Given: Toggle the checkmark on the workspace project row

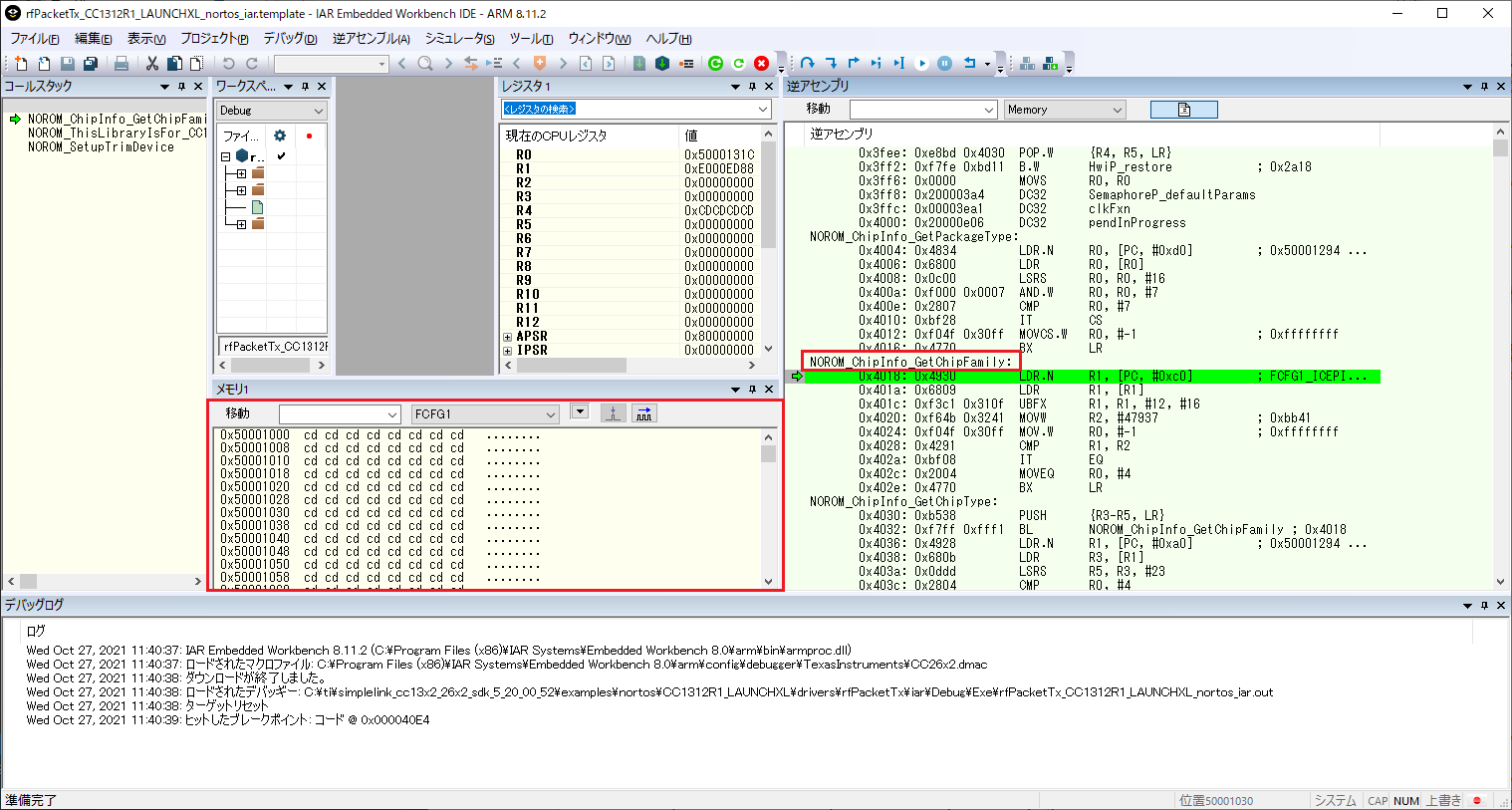Looking at the screenshot, I should (x=281, y=156).
